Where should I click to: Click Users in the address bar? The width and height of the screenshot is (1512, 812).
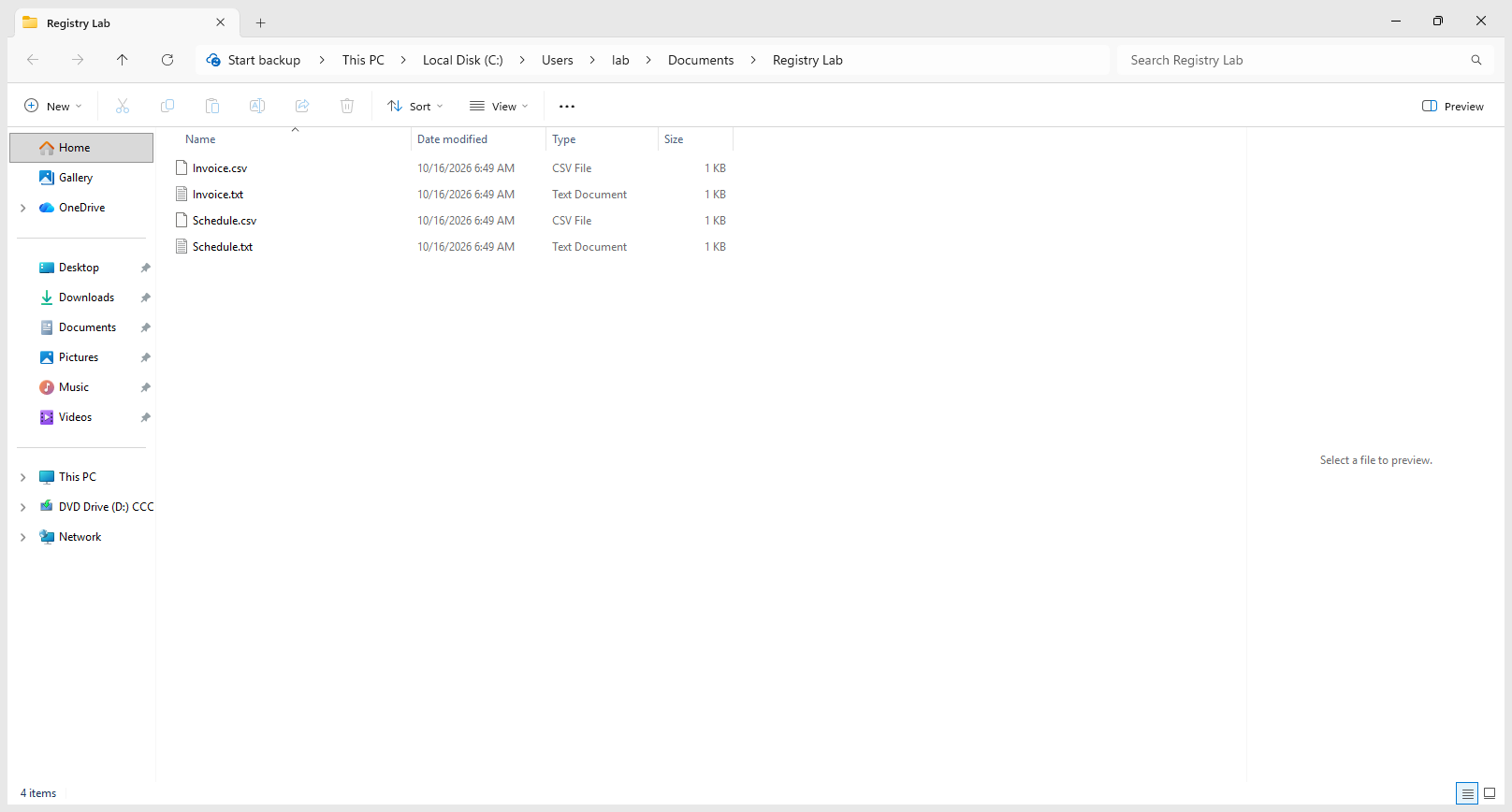coord(558,60)
